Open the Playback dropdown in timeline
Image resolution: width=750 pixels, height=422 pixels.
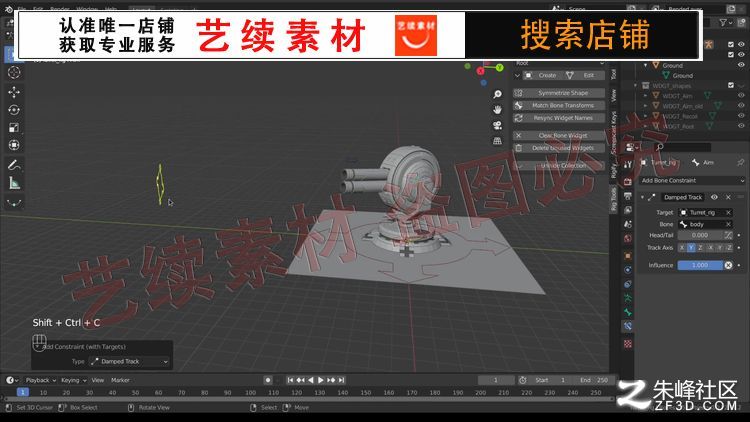(x=41, y=380)
